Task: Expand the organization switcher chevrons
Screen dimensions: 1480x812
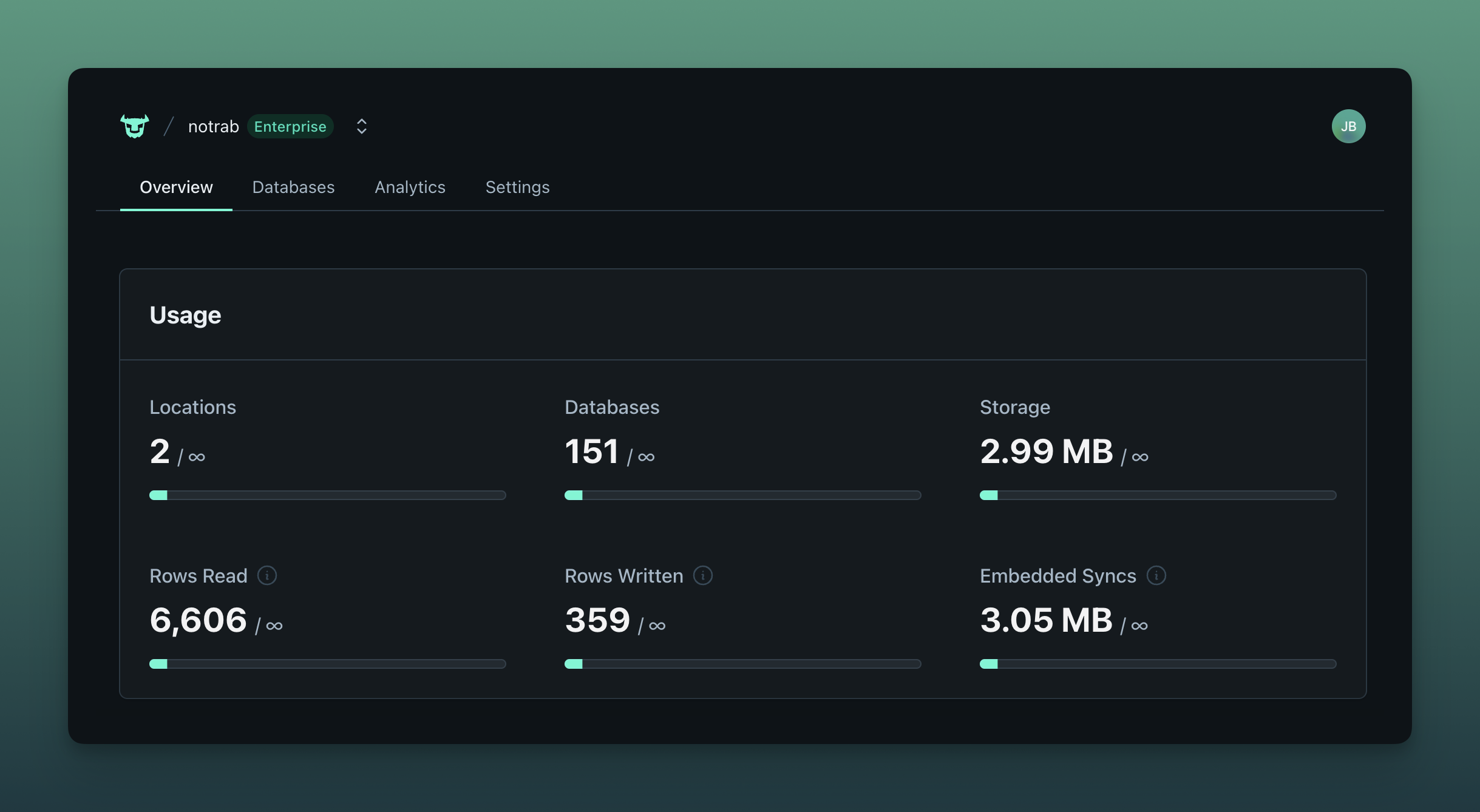Action: (x=361, y=126)
